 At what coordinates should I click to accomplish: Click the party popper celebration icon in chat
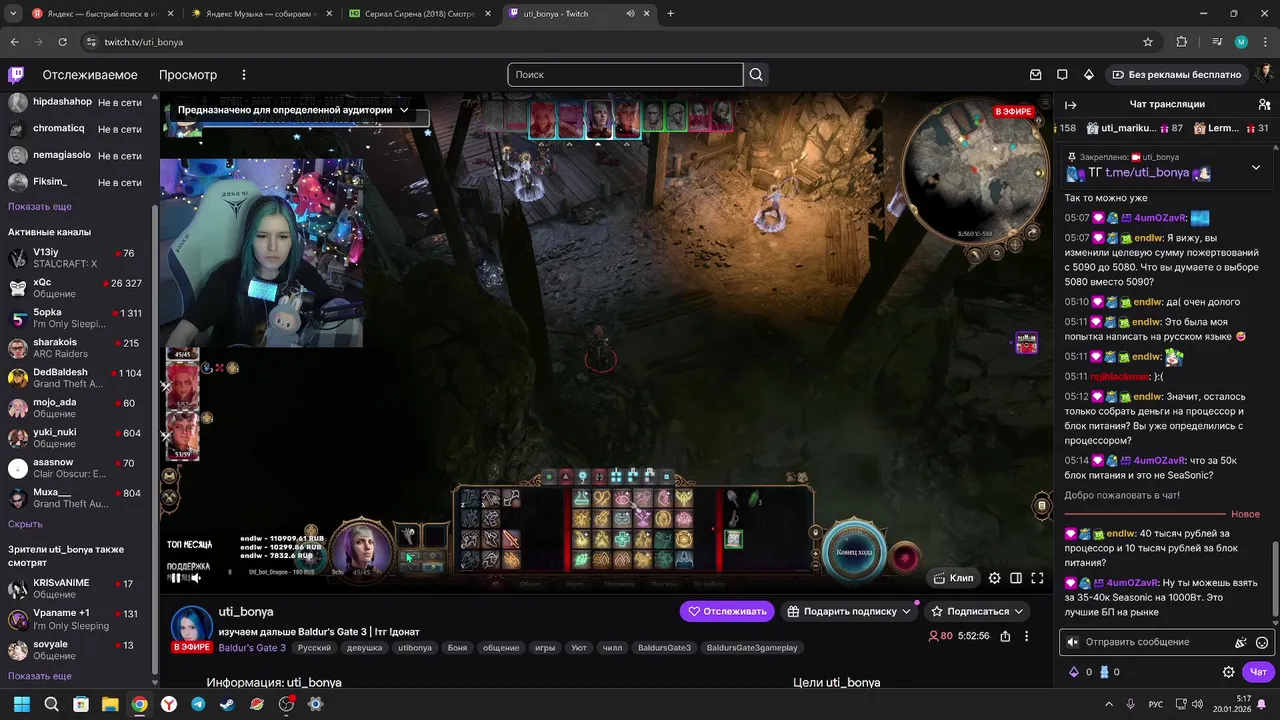(x=1240, y=643)
